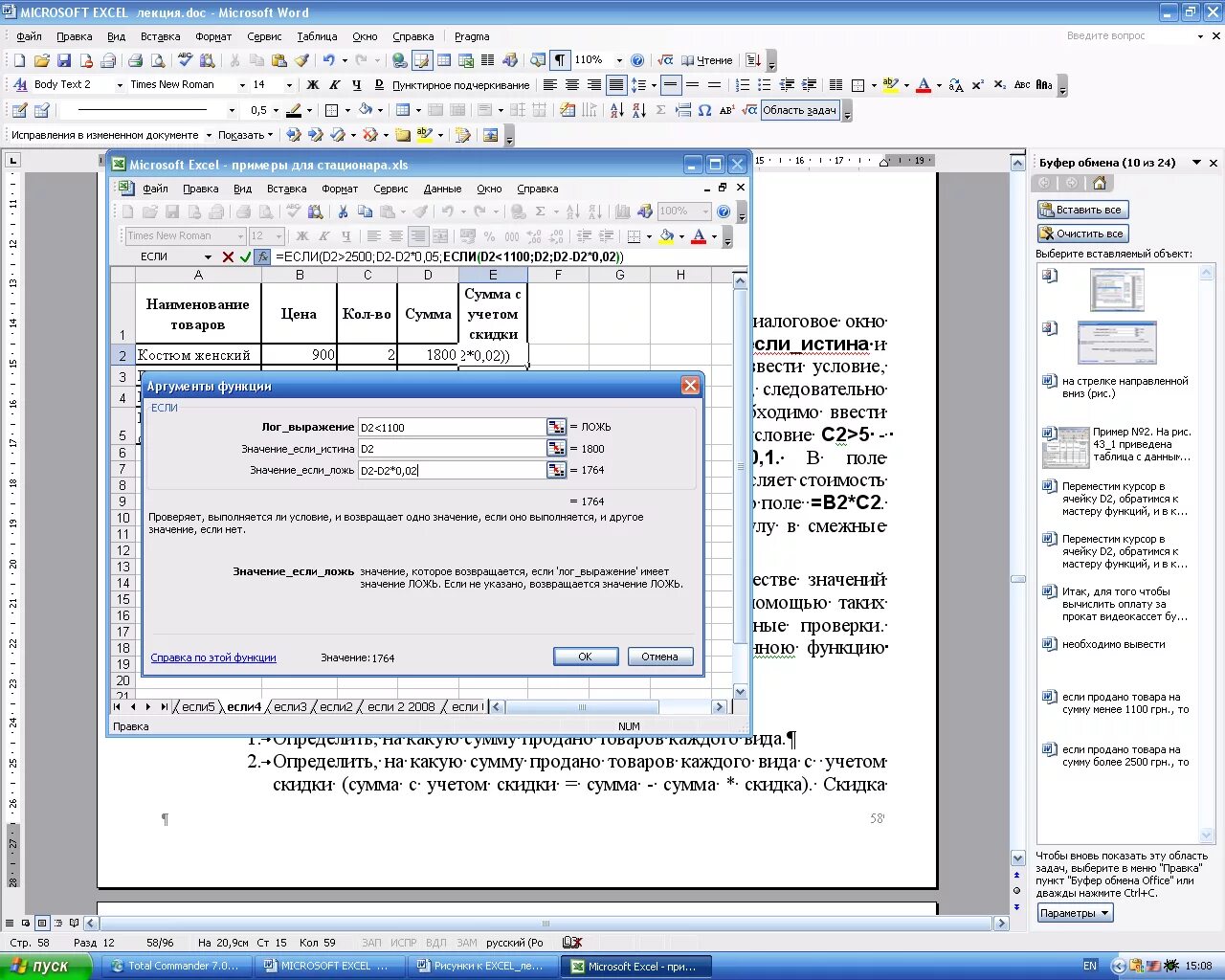The height and width of the screenshot is (980, 1225).
Task: Apply italic with the К button
Action: pyautogui.click(x=335, y=85)
